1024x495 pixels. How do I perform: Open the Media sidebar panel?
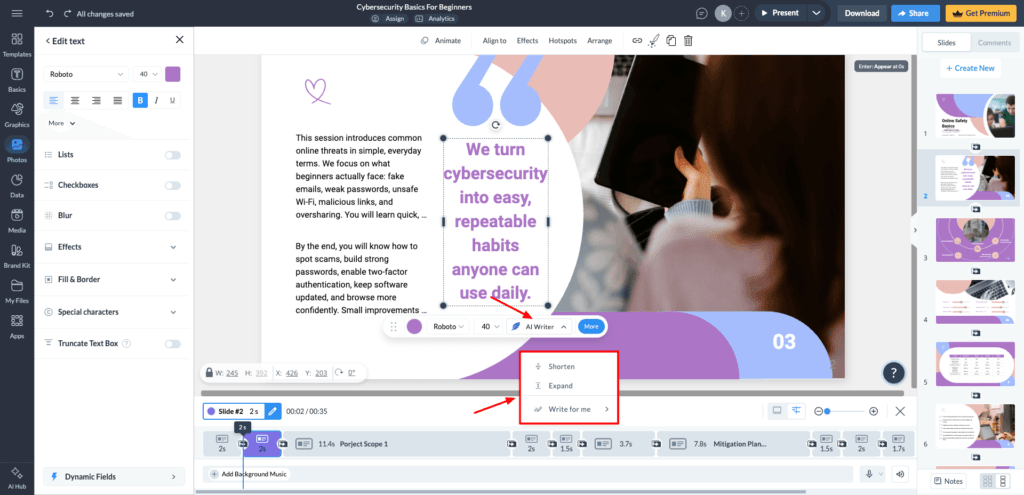pos(17,221)
